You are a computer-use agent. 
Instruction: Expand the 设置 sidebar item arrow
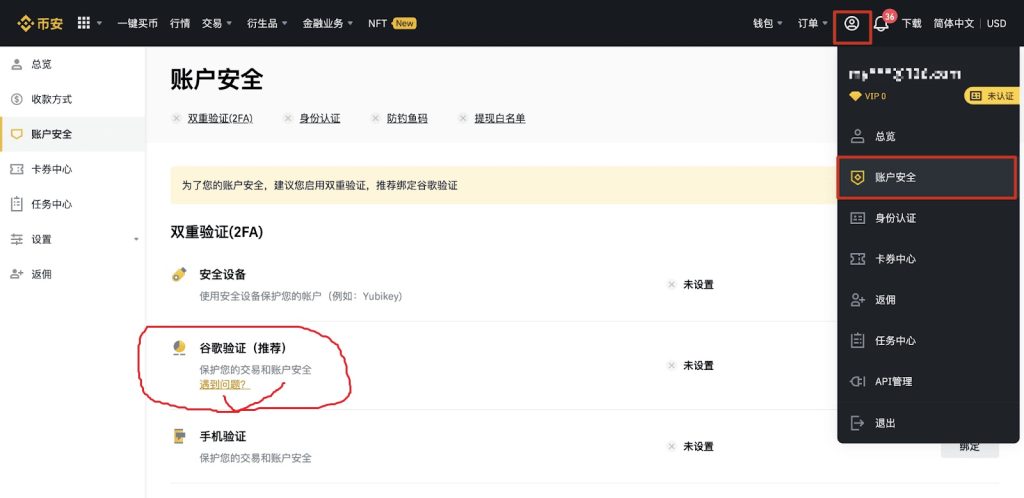(x=136, y=240)
